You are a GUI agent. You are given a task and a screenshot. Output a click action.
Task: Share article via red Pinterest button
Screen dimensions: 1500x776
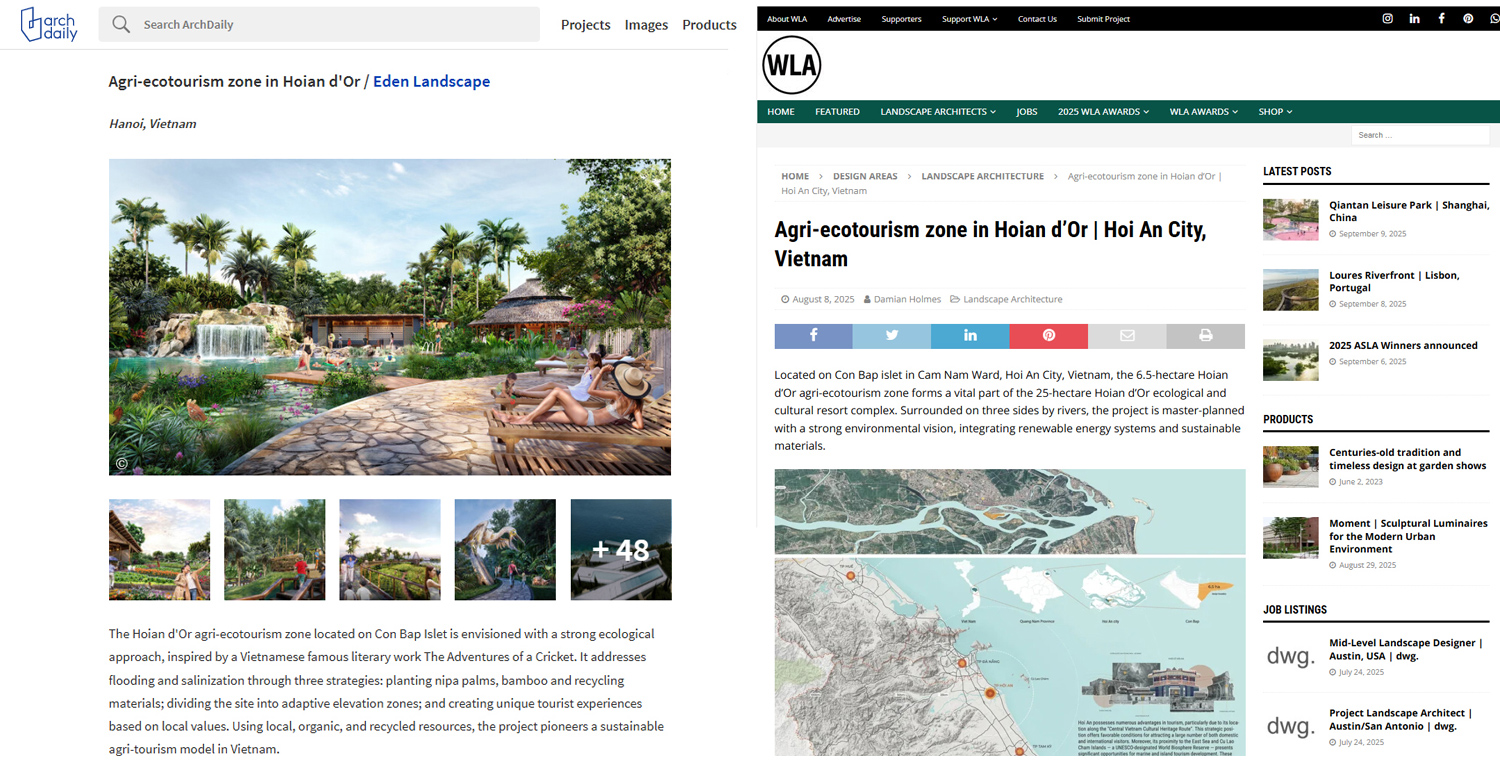click(1049, 336)
